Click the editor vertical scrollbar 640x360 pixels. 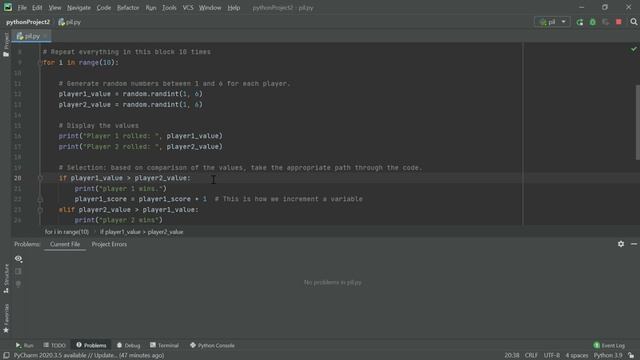[638, 122]
